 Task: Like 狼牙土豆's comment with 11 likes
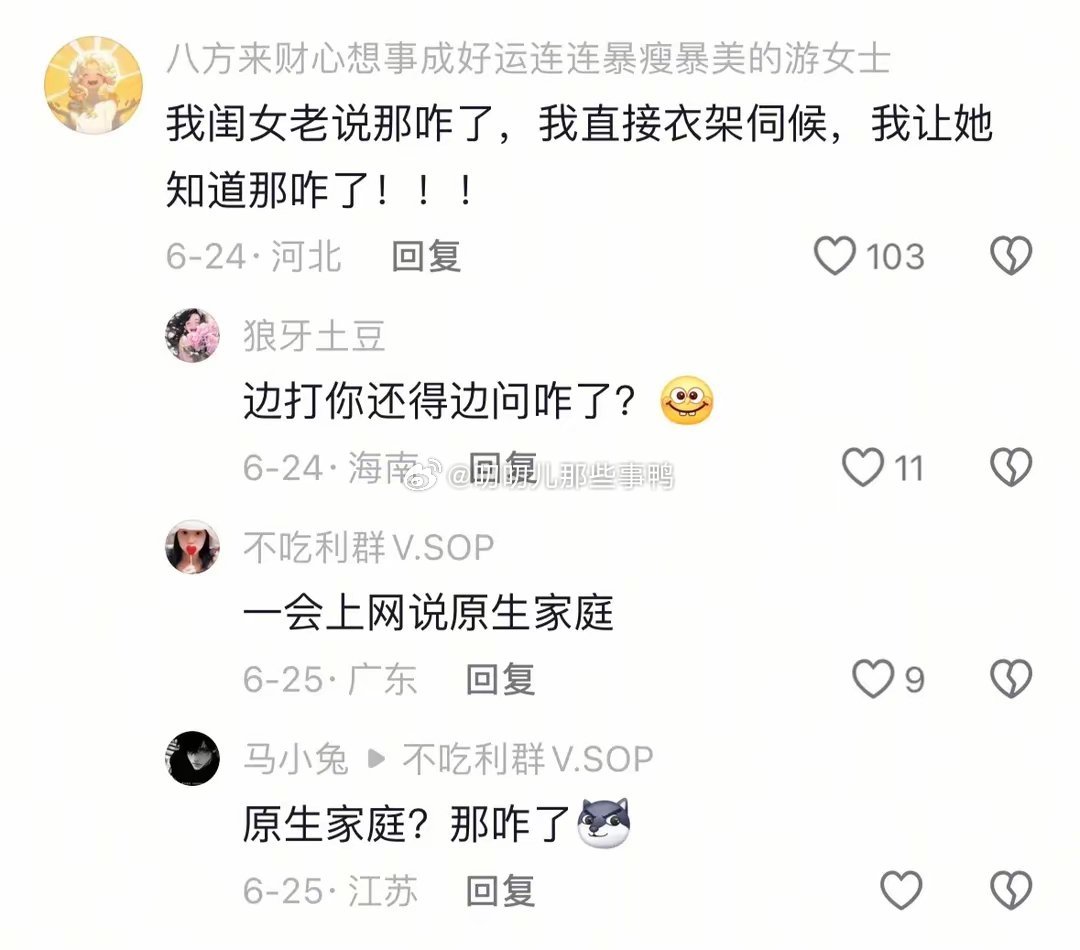click(x=862, y=468)
